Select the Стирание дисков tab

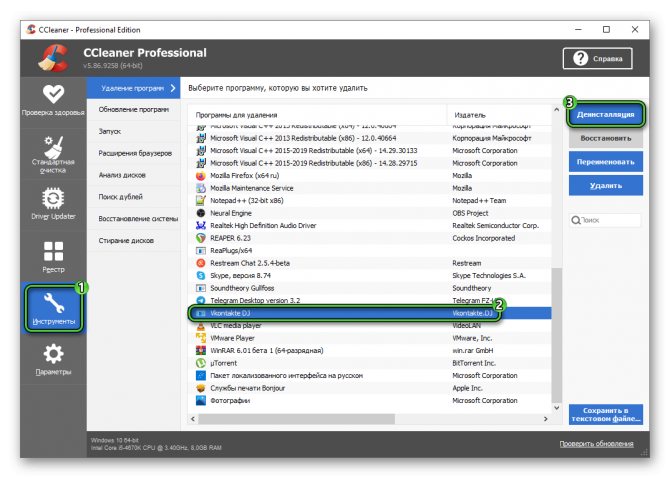click(133, 240)
